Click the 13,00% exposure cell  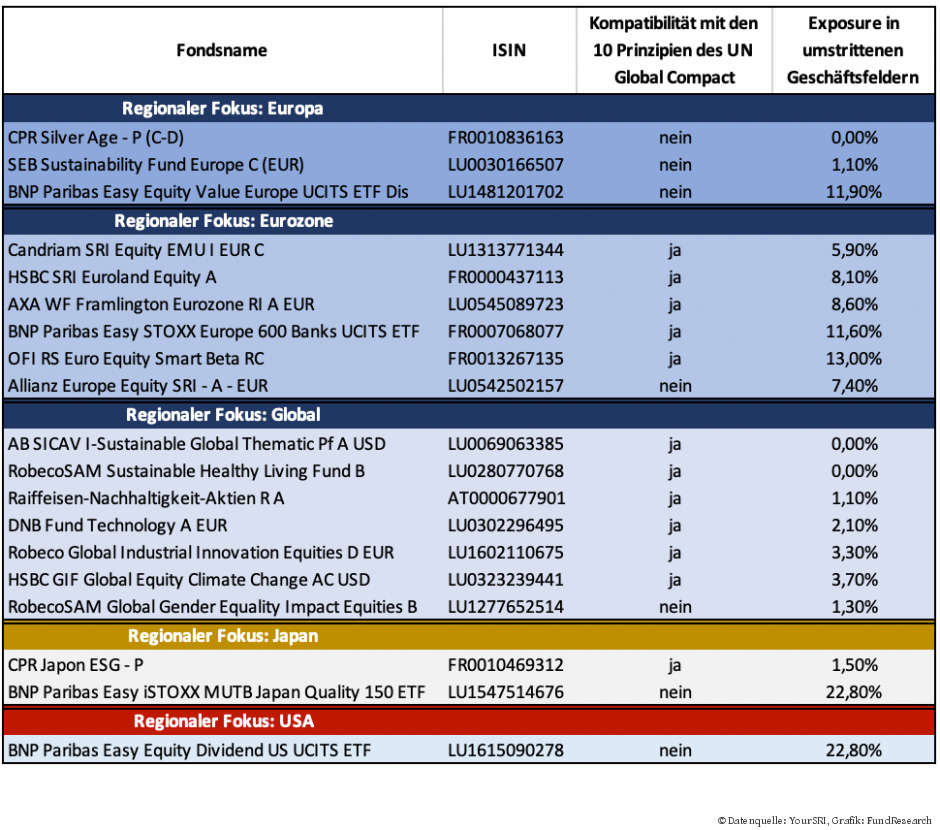point(854,358)
